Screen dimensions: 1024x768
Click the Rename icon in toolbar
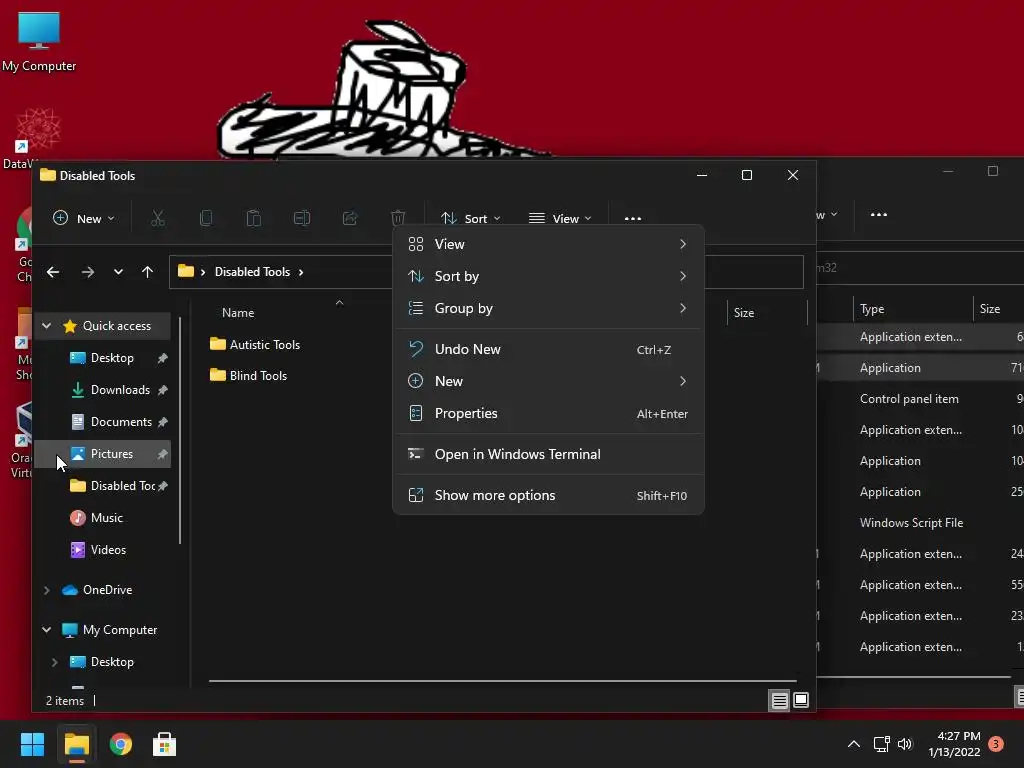click(x=302, y=218)
